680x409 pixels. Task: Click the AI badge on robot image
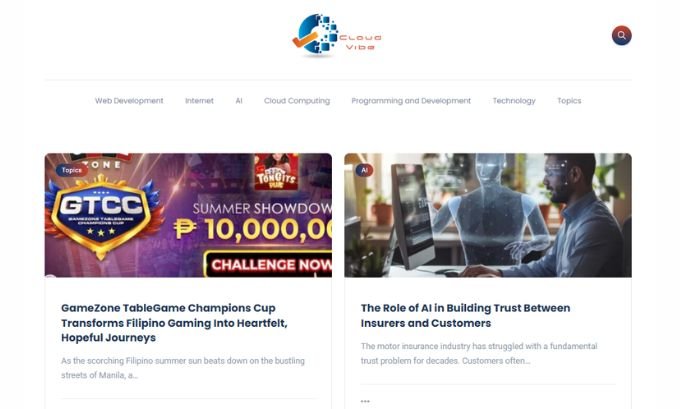point(364,170)
